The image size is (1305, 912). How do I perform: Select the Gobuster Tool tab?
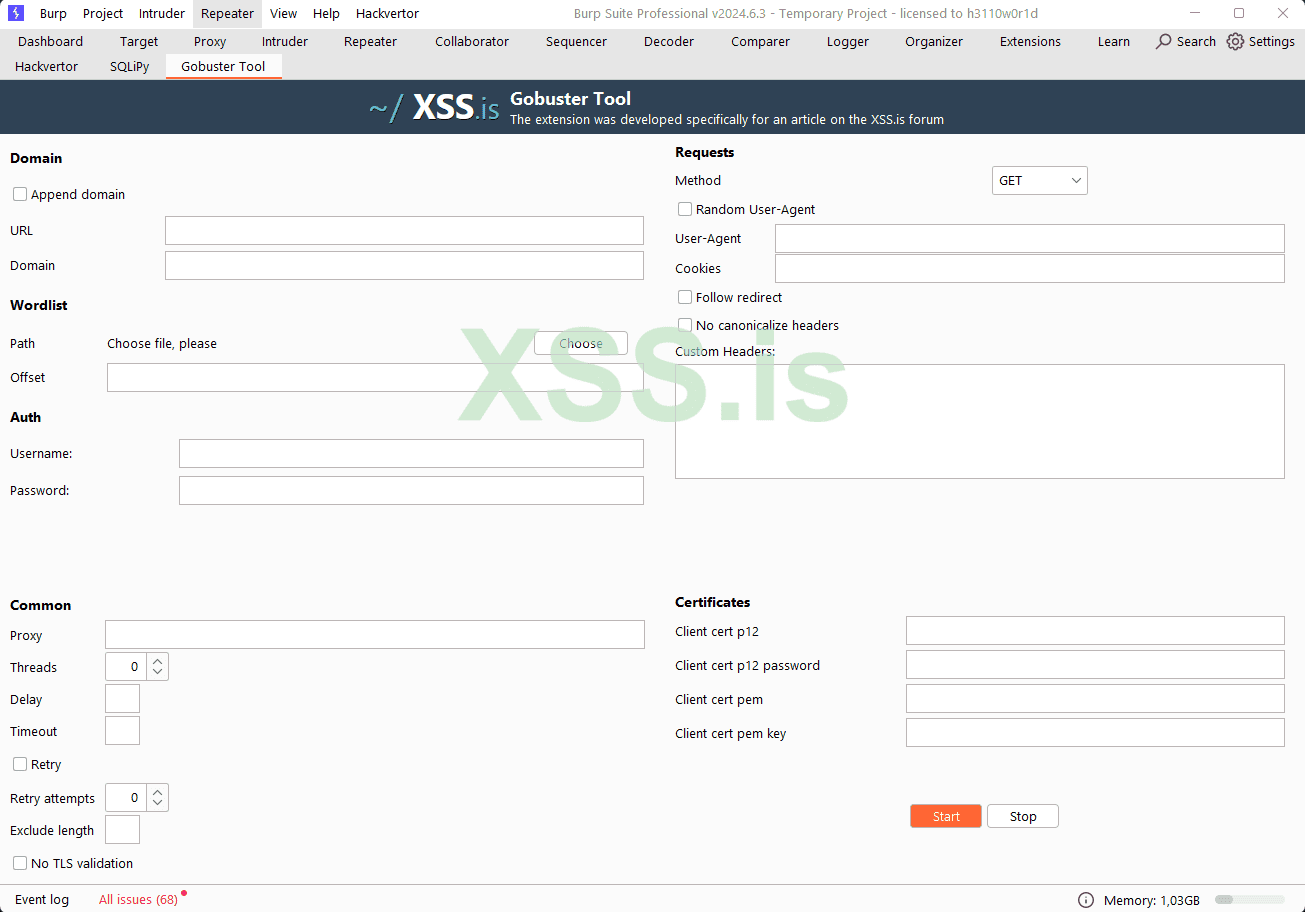(x=223, y=66)
